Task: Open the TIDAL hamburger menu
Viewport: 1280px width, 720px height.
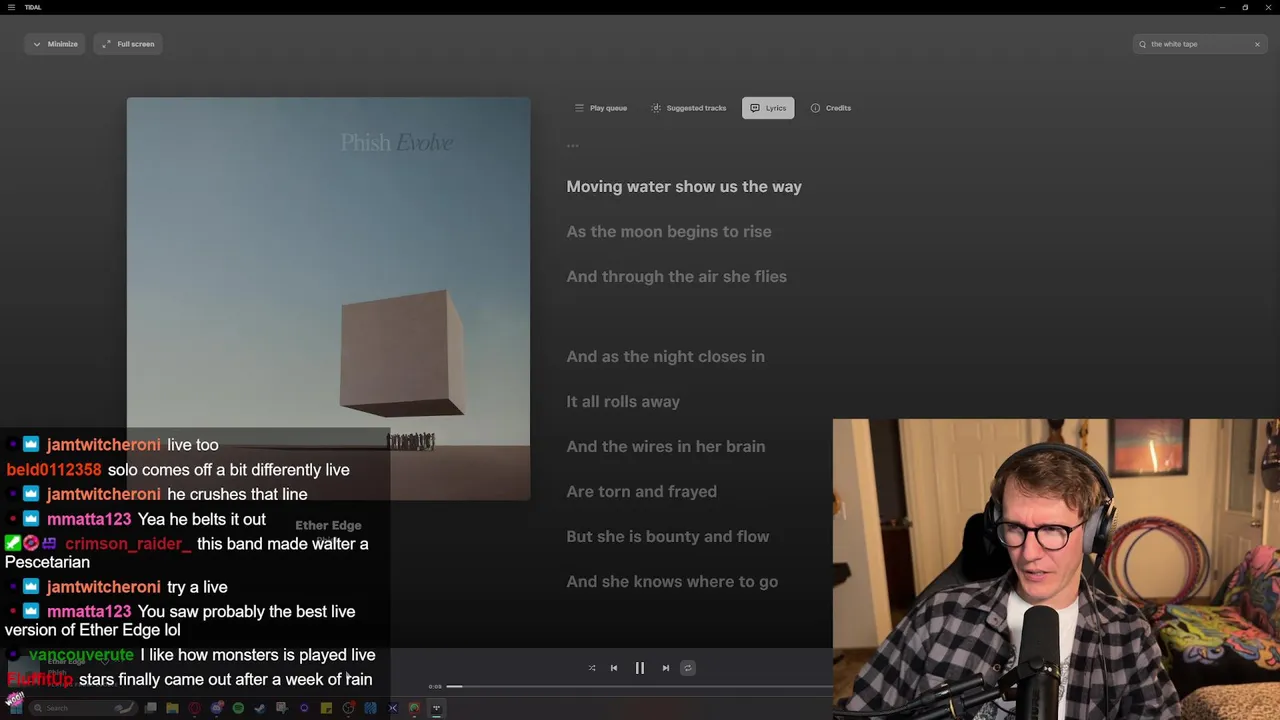Action: pyautogui.click(x=11, y=7)
